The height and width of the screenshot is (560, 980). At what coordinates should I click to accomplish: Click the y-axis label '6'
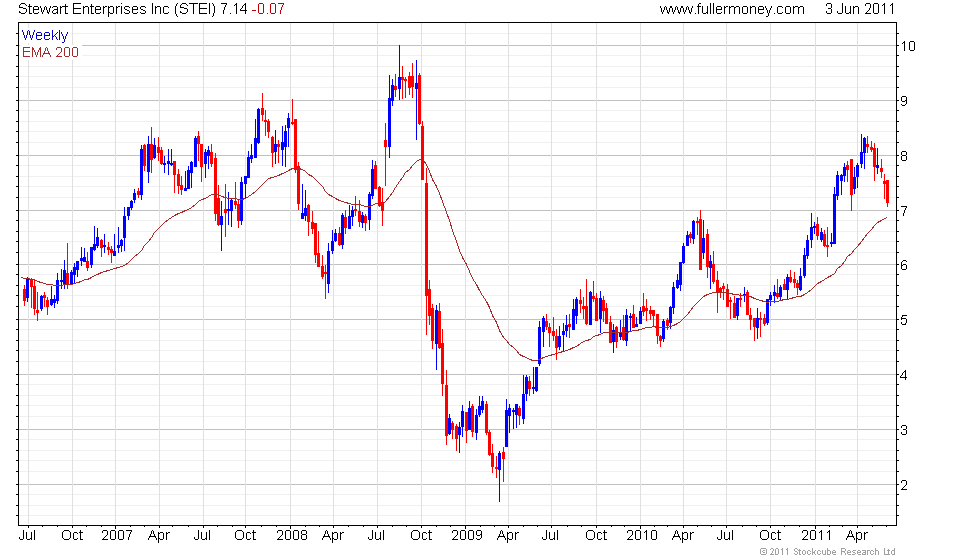(x=904, y=266)
